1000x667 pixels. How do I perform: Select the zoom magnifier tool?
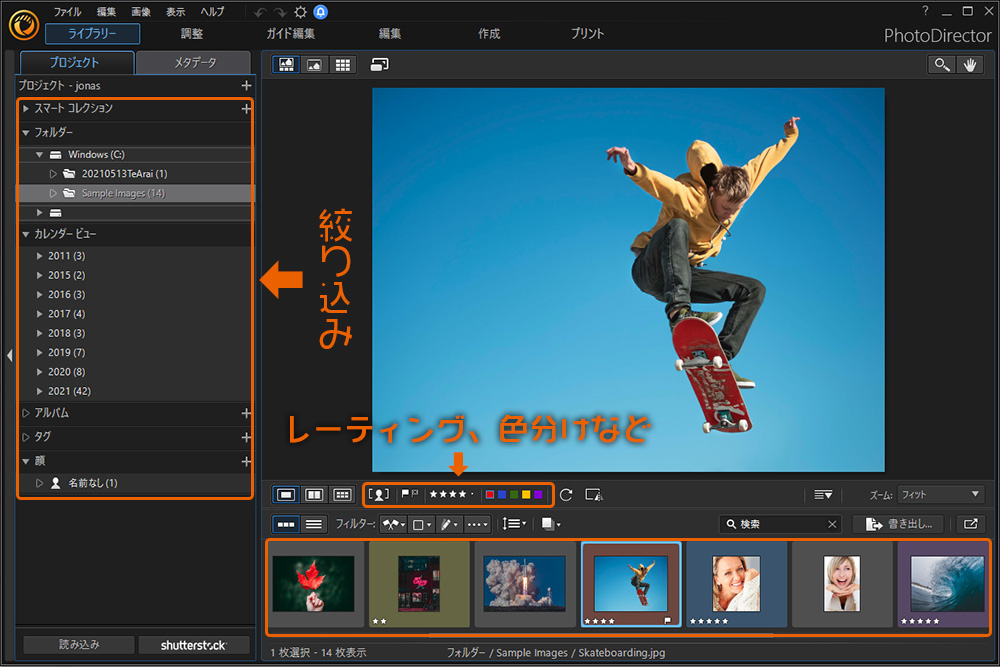pos(941,64)
